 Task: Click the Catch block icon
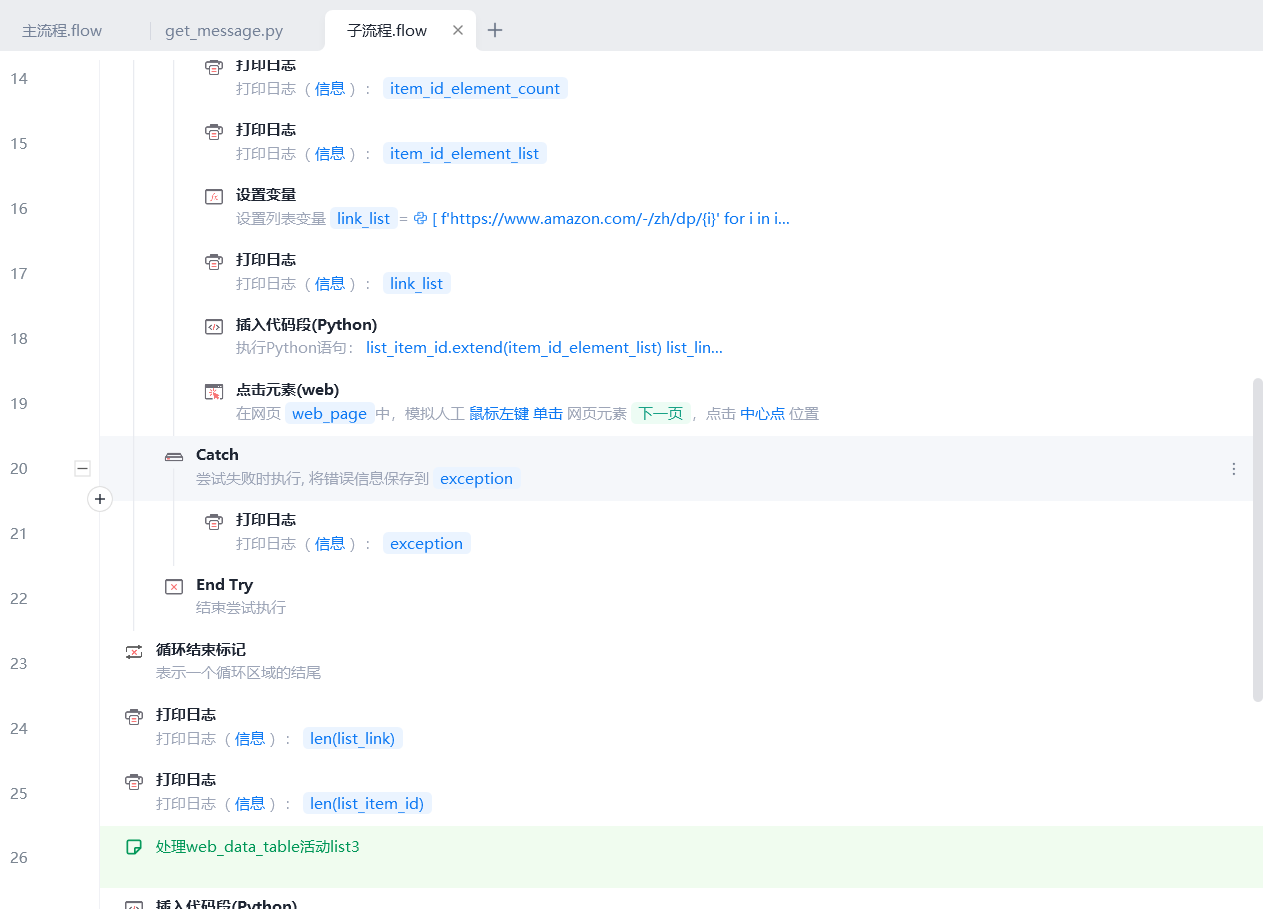pyautogui.click(x=174, y=457)
